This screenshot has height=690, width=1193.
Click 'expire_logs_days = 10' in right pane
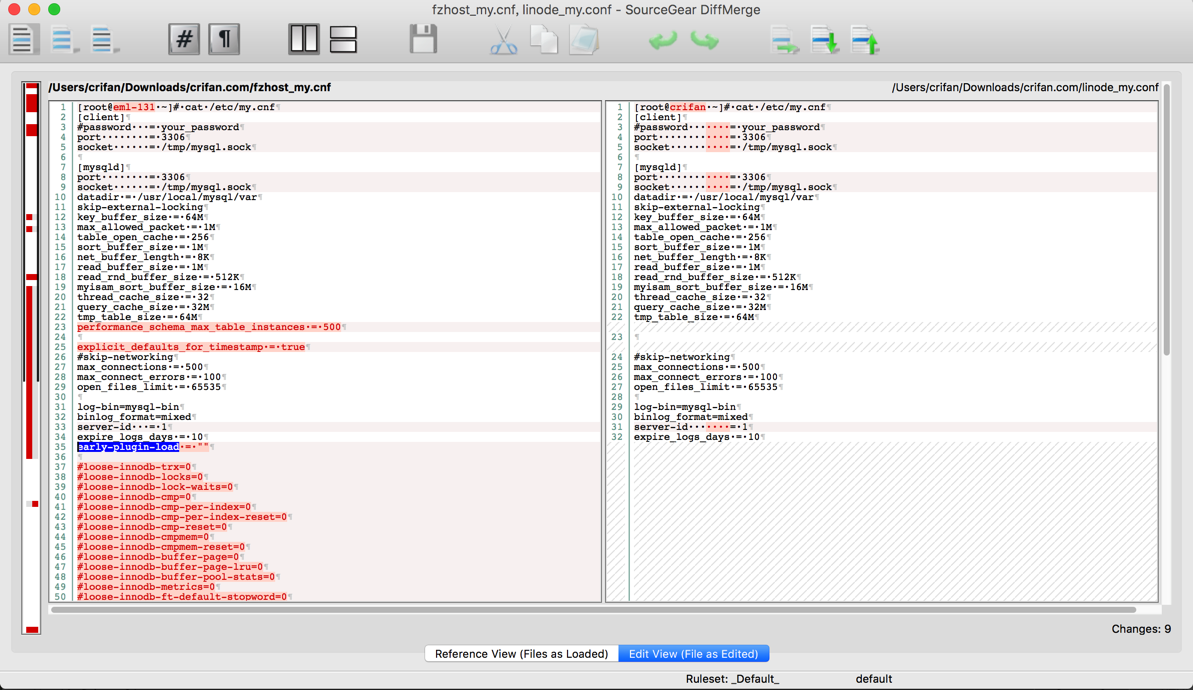pos(696,437)
